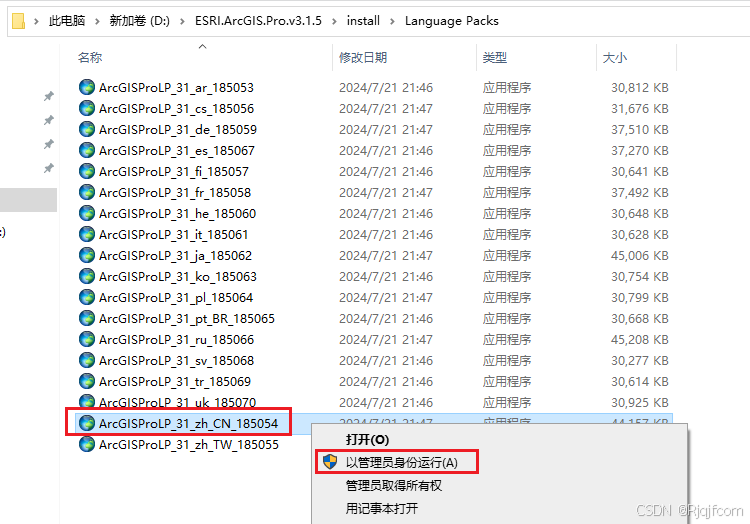The image size is (750, 524).
Task: Select file name ArcGISProLP_31_pt_BR_185065
Action: click(187, 318)
